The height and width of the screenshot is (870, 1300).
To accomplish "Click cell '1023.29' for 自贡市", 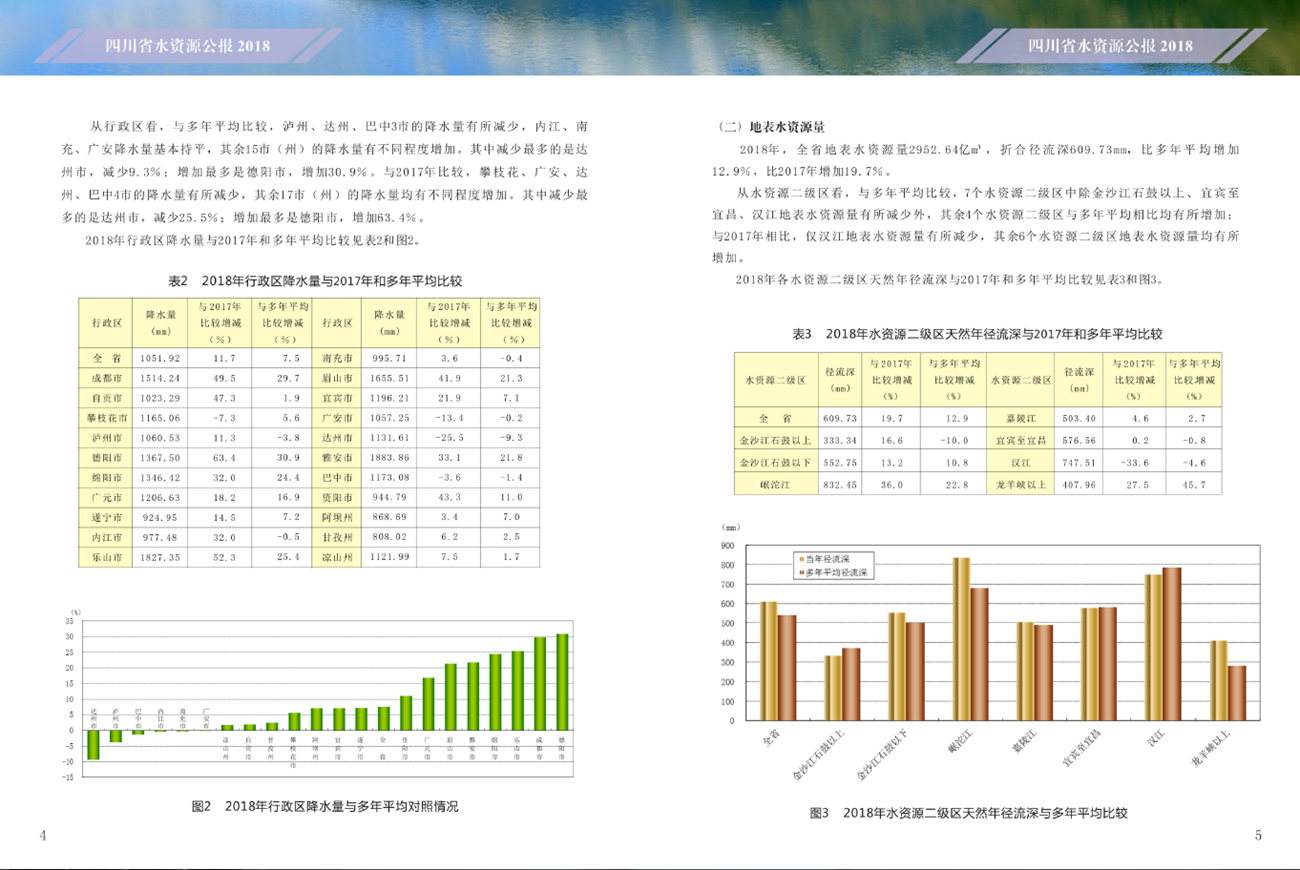I will tap(160, 398).
